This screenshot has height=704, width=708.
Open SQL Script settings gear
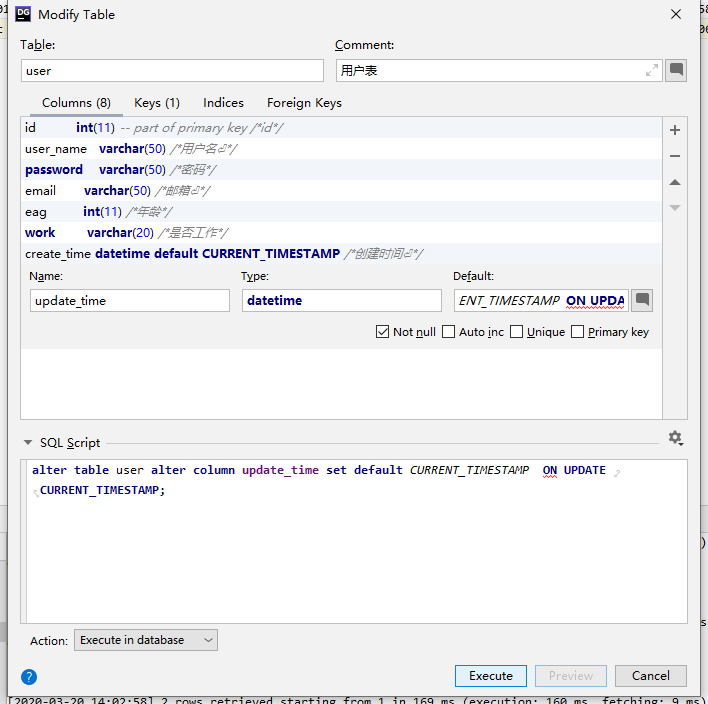pos(675,438)
